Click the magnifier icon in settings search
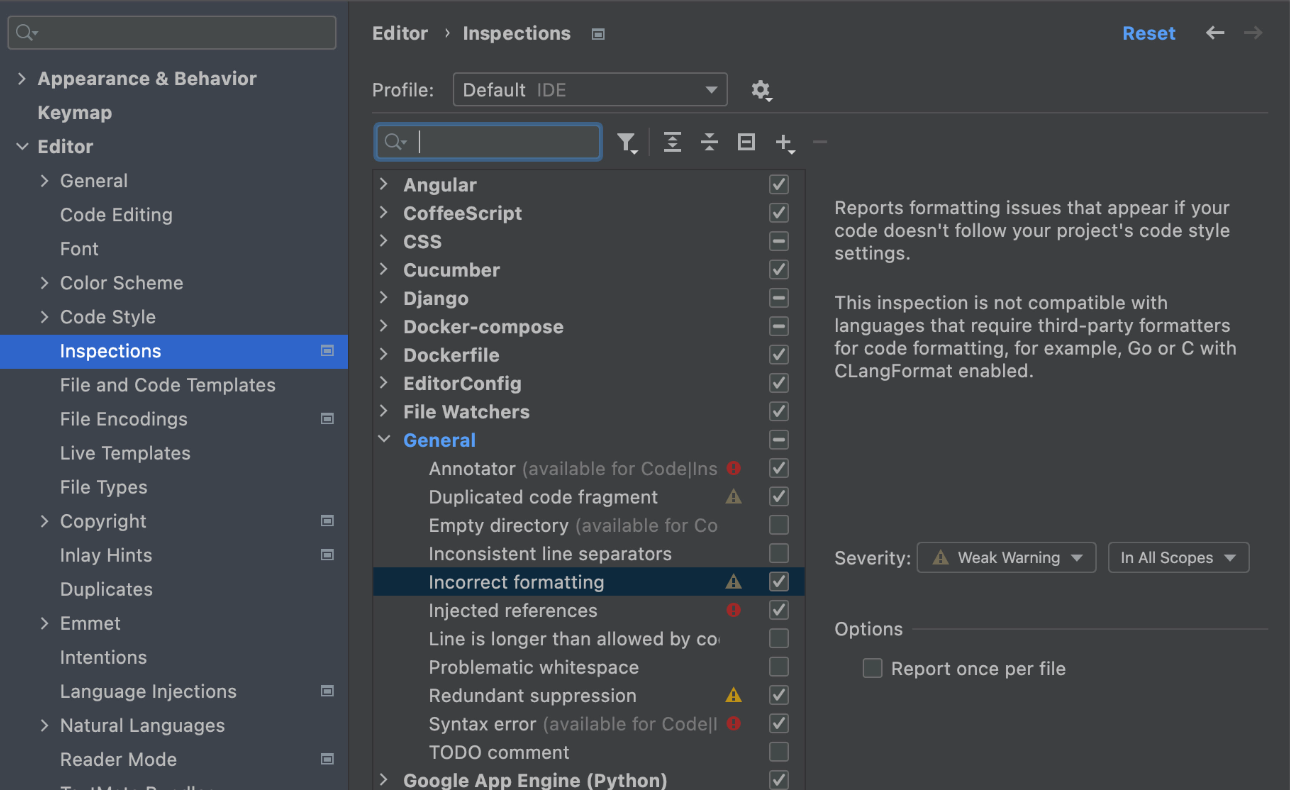This screenshot has height=790, width=1290. pos(27,33)
